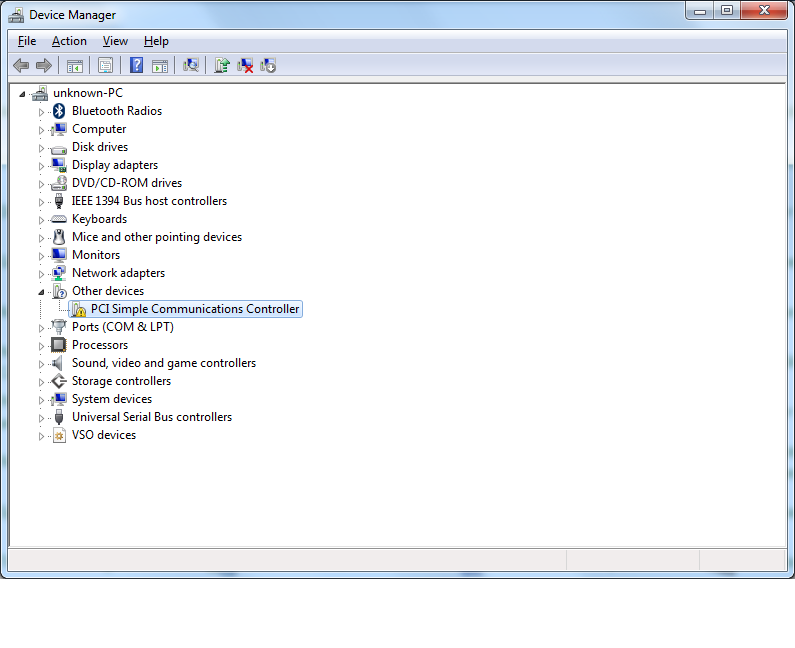Open the Properties toolbar icon
Screen dimensions: 795x648
[x=105, y=65]
